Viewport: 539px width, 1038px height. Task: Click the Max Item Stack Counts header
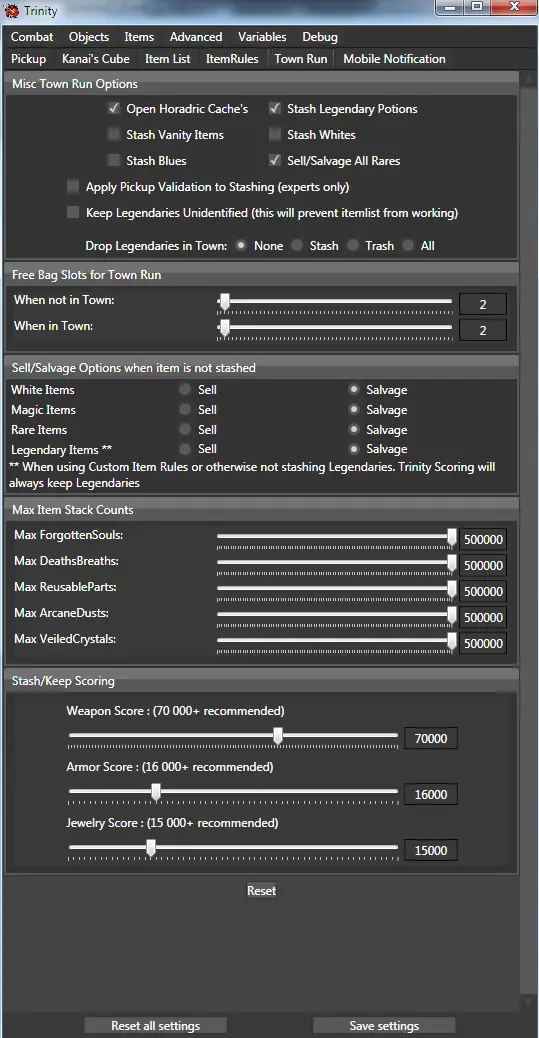pyautogui.click(x=262, y=510)
